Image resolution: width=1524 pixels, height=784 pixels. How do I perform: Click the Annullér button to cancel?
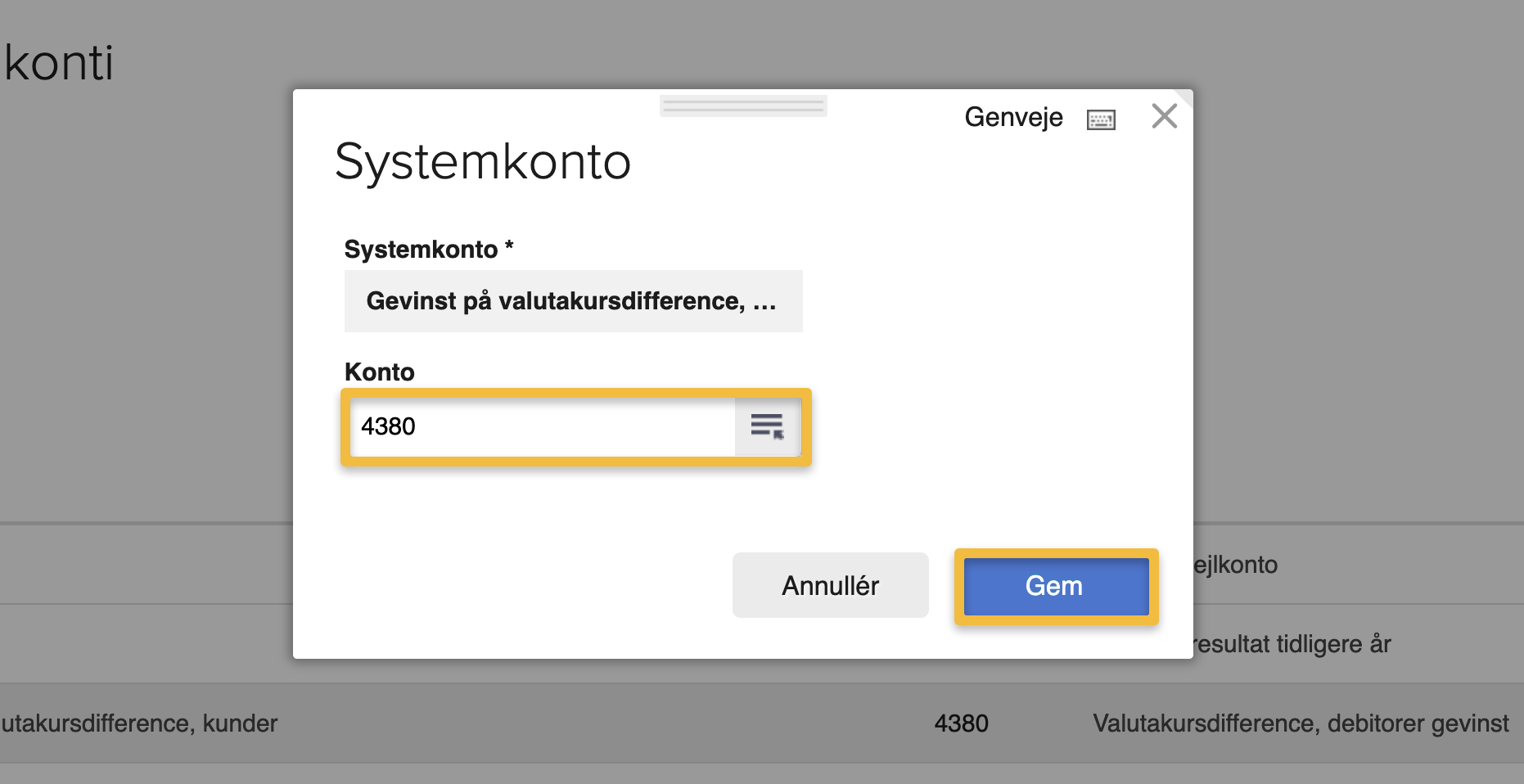pos(829,584)
